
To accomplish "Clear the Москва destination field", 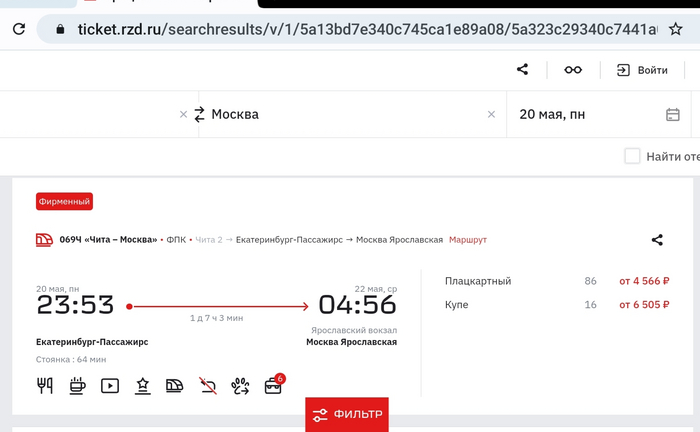I will coord(491,114).
